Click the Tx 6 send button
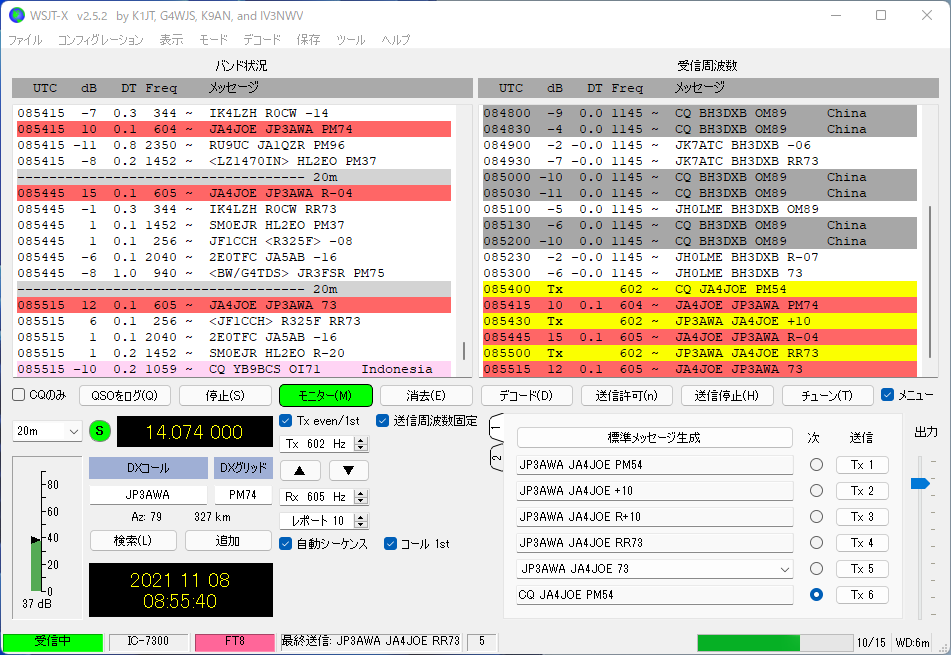 [x=862, y=595]
